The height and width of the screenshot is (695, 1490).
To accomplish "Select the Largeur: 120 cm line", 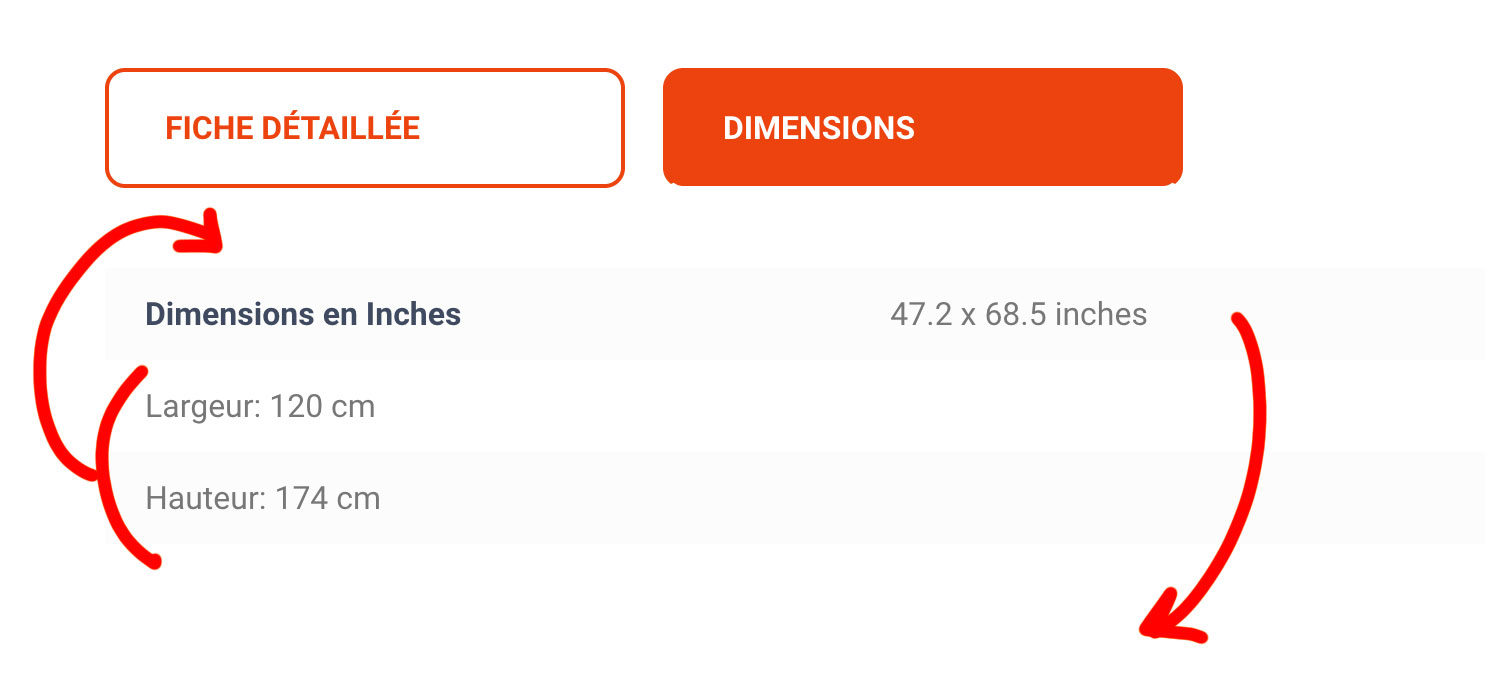I will point(260,407).
